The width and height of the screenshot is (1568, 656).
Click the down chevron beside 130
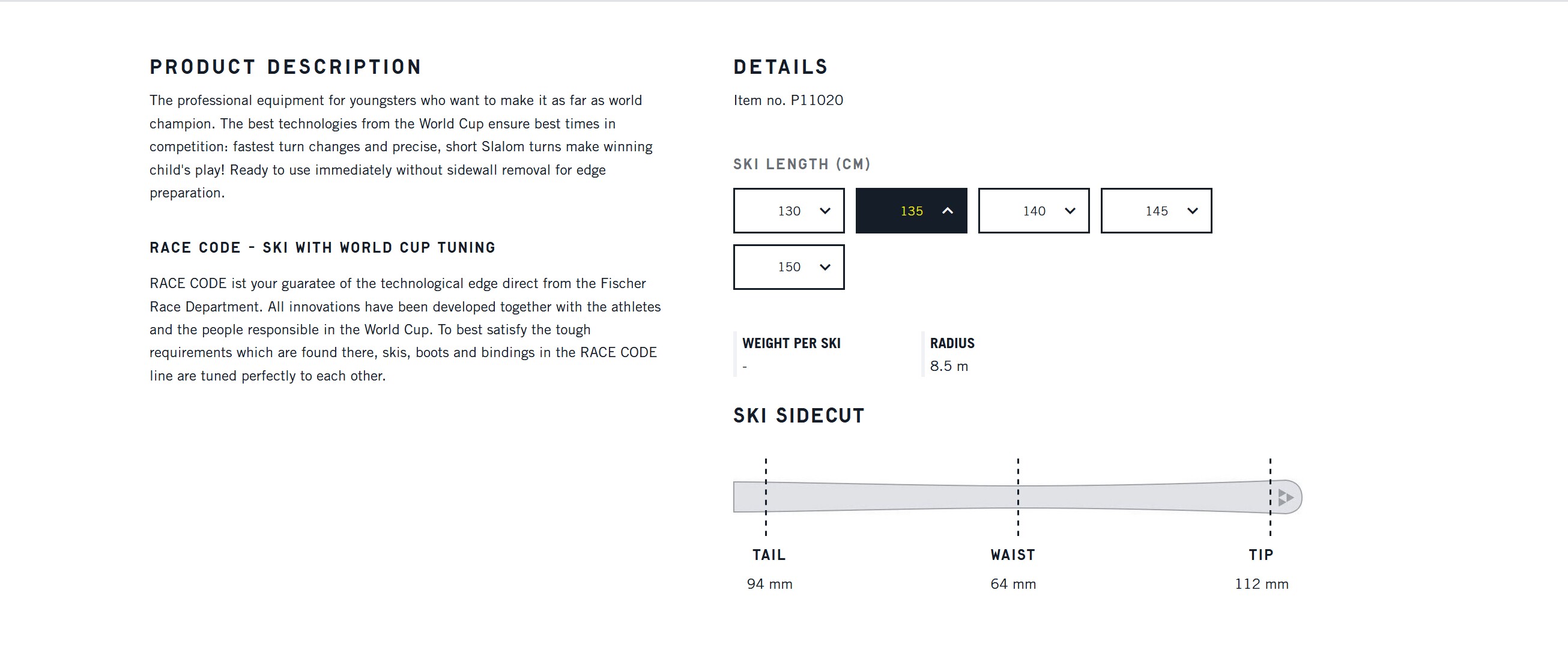pos(825,211)
